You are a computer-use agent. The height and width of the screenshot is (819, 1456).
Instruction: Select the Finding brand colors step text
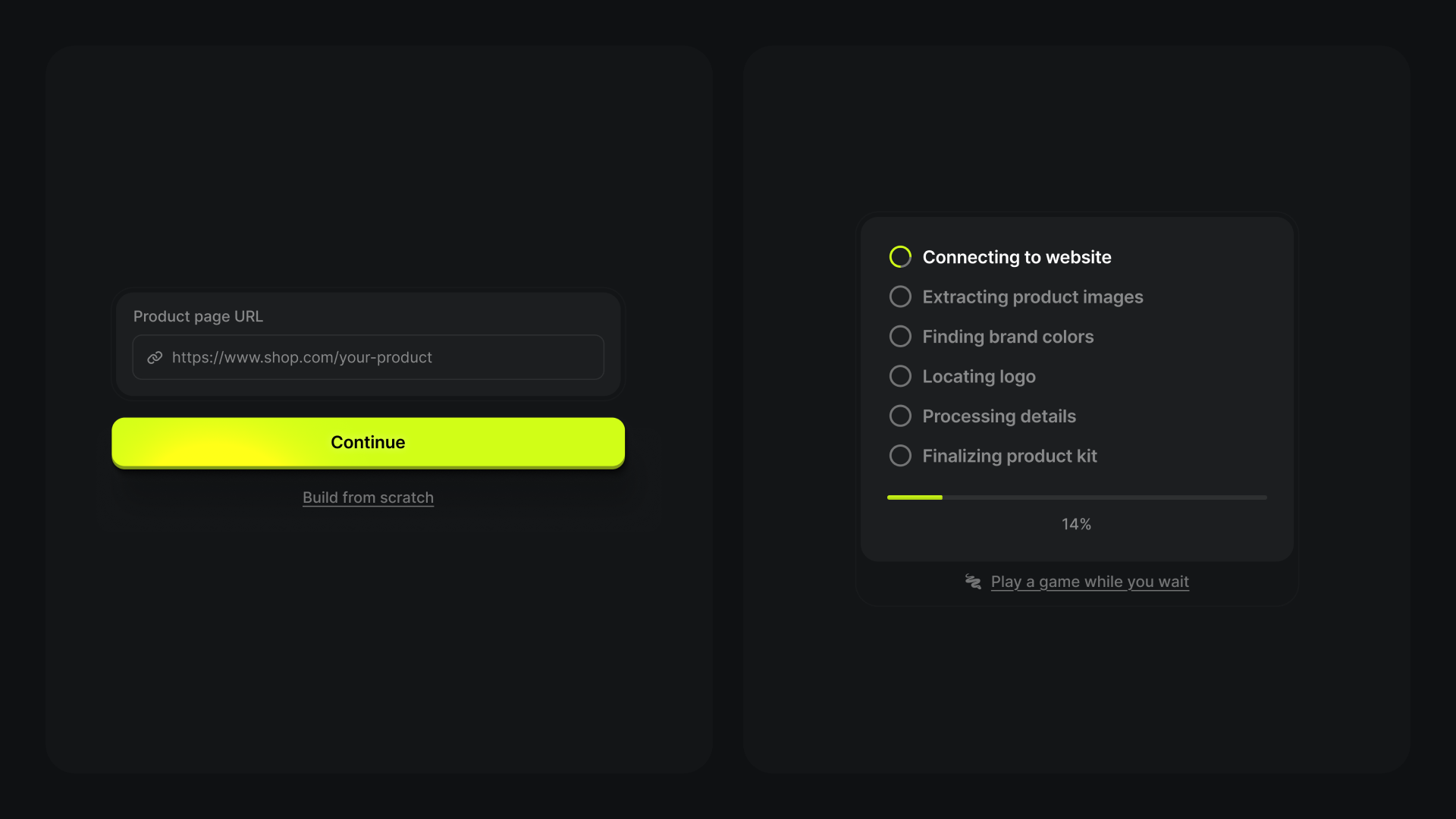(1008, 337)
